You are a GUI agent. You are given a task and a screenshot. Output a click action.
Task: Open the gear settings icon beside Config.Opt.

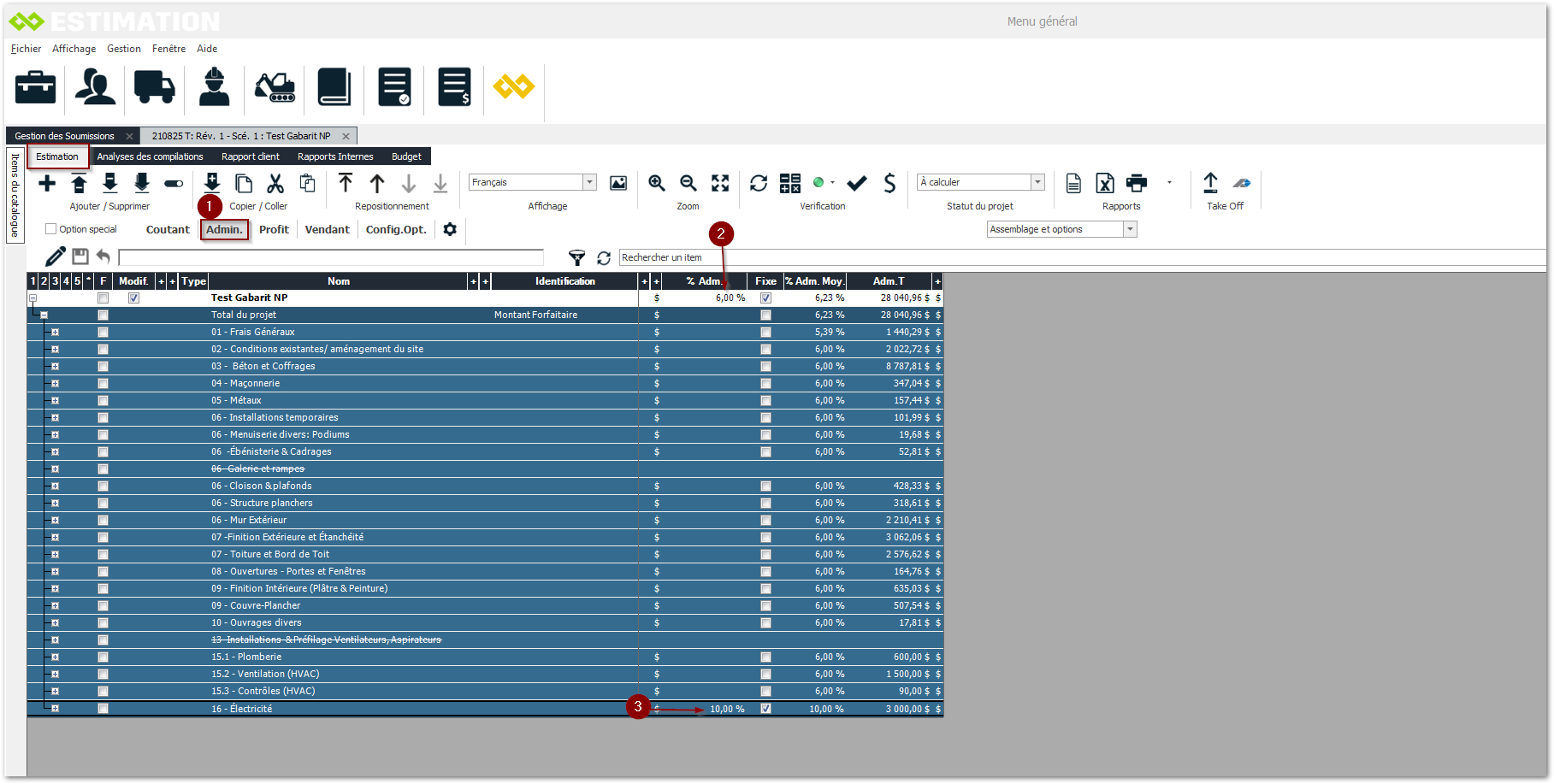click(450, 229)
